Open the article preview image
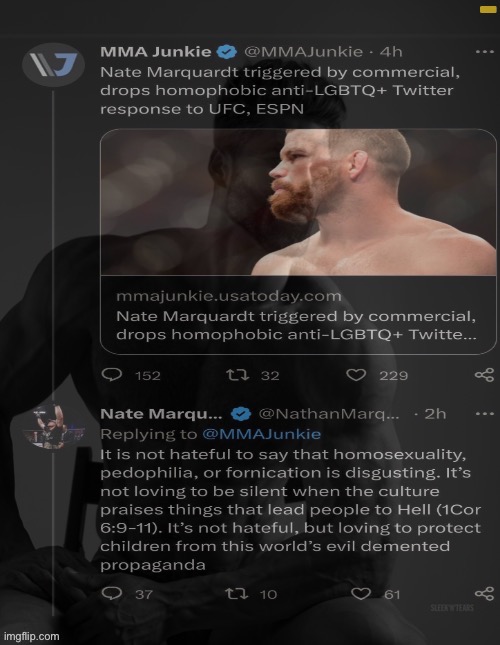 point(298,202)
